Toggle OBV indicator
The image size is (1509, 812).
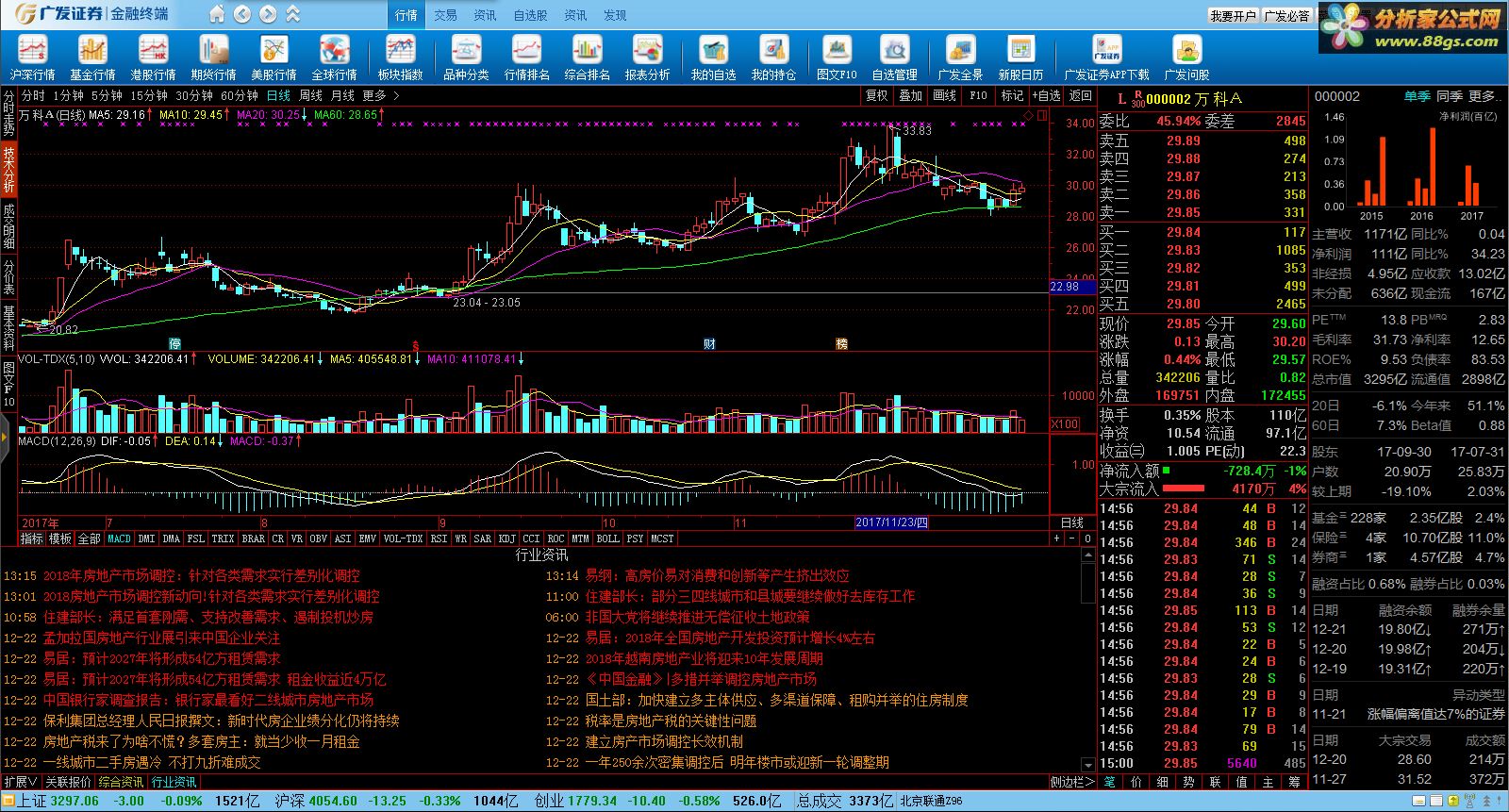pyautogui.click(x=319, y=539)
